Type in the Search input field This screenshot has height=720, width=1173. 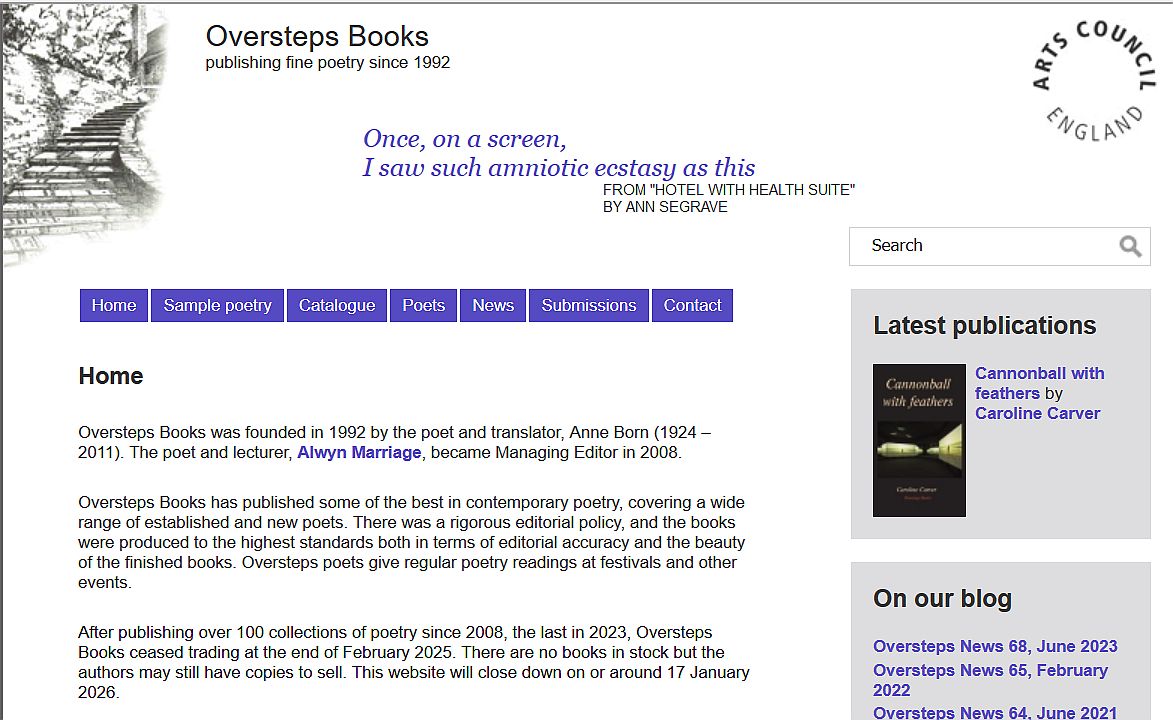tap(985, 246)
